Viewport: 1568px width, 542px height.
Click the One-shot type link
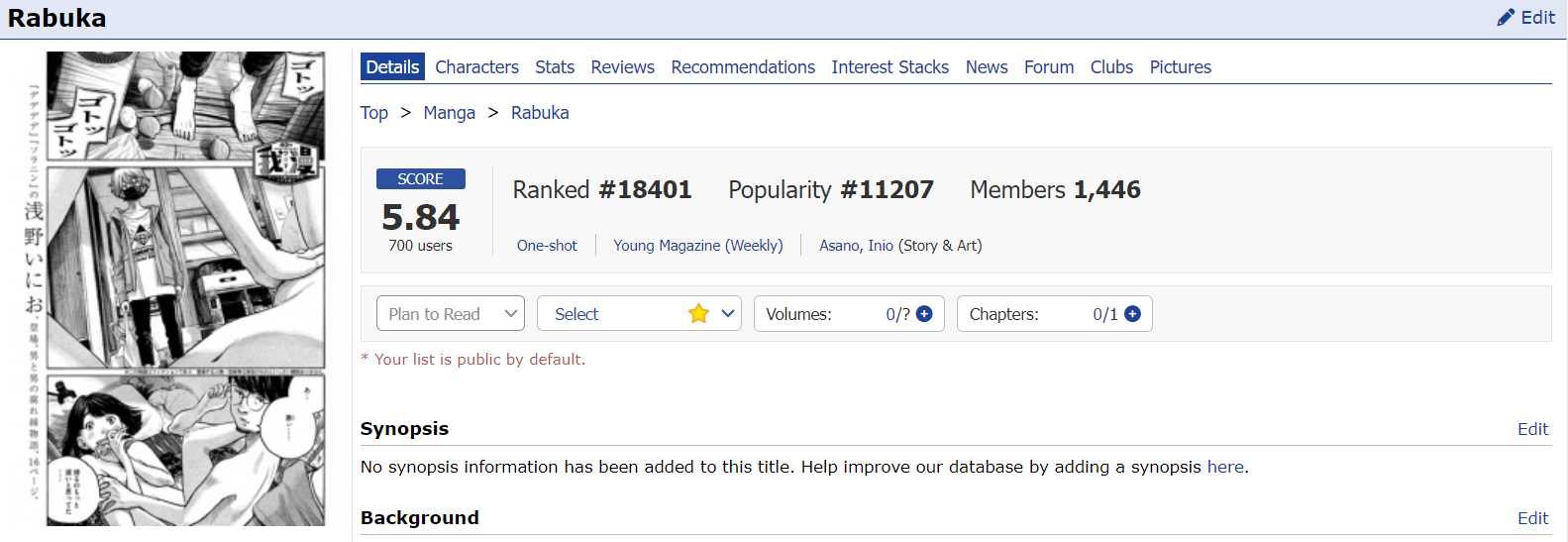click(x=547, y=246)
